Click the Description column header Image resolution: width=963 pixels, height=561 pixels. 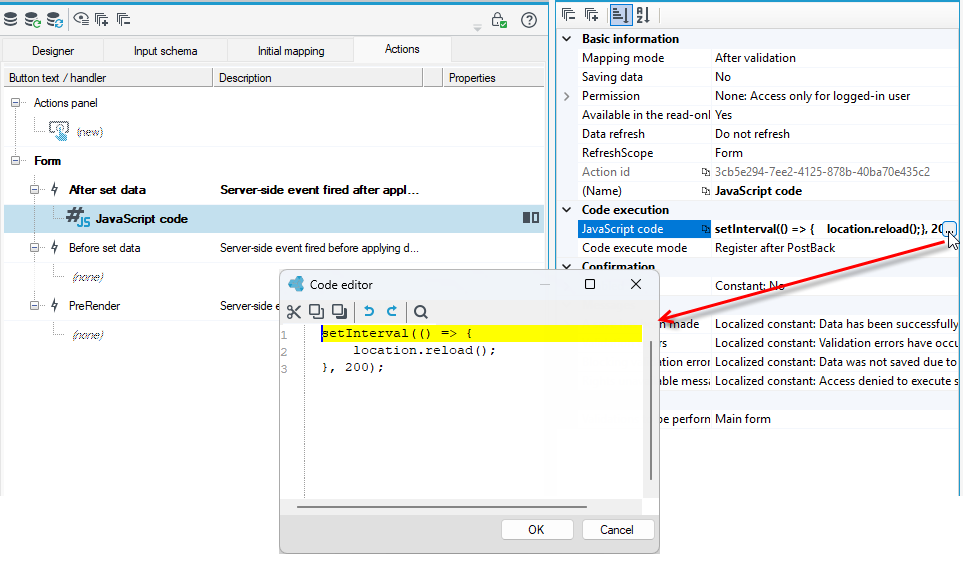(318, 78)
